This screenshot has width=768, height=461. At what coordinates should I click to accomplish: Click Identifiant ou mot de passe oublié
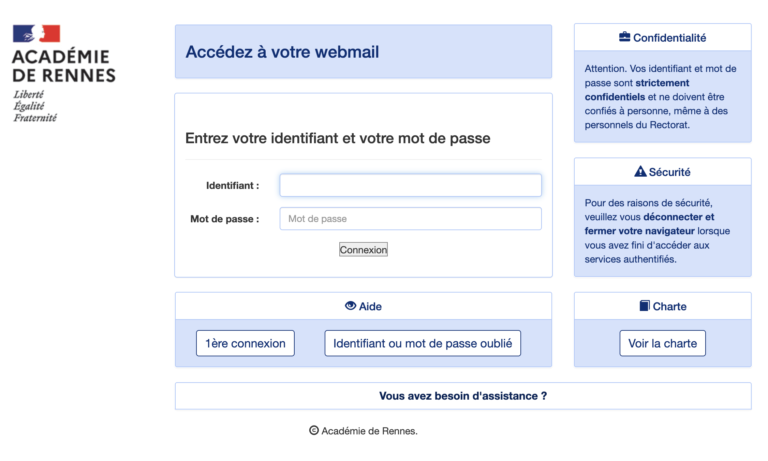pos(422,343)
